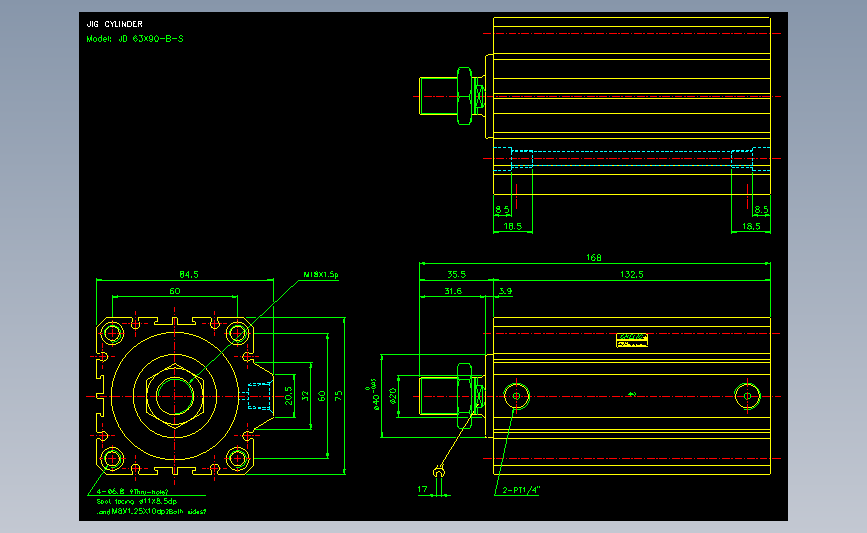Select the 132.5 body length dimension
This screenshot has height=533, width=867.
[631, 274]
